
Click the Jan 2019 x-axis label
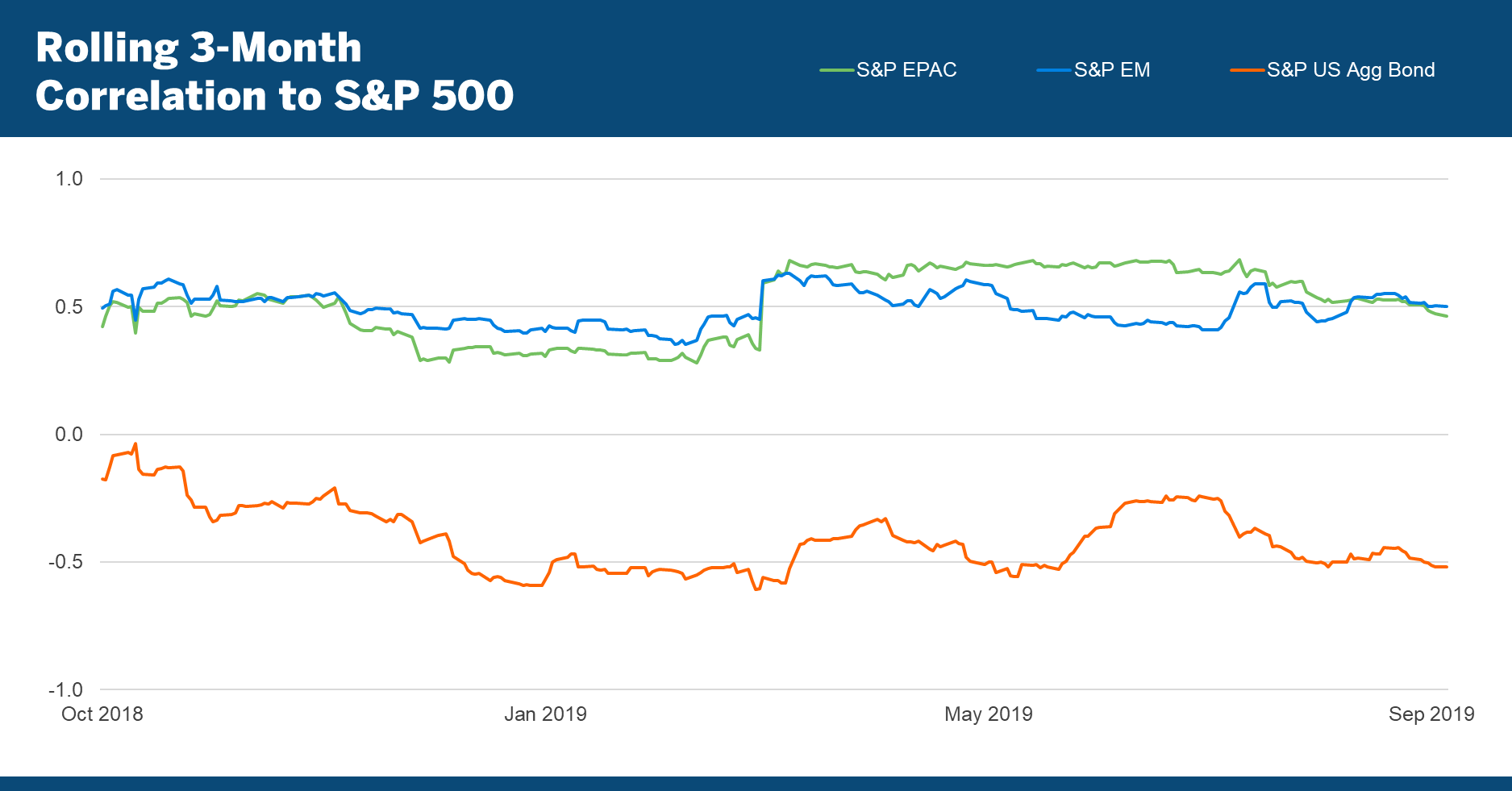coord(545,714)
